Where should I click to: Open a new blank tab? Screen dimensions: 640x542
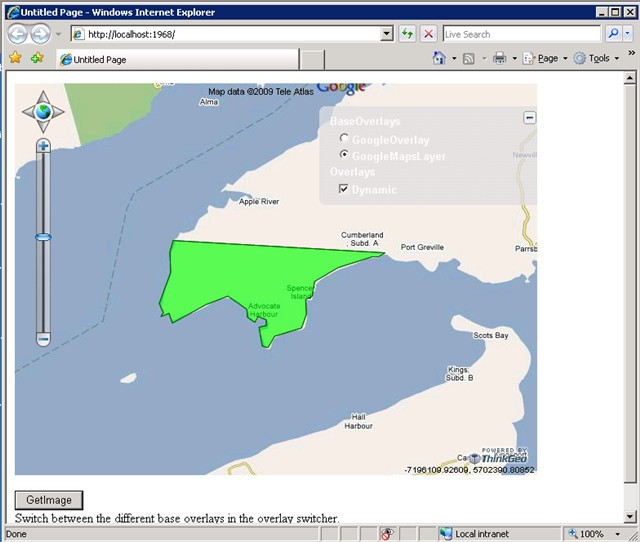tap(312, 60)
